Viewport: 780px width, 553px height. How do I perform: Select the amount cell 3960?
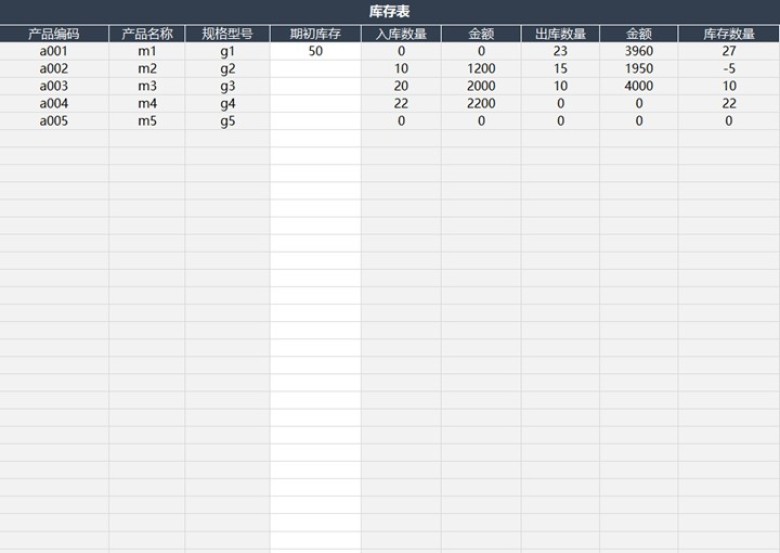639,51
